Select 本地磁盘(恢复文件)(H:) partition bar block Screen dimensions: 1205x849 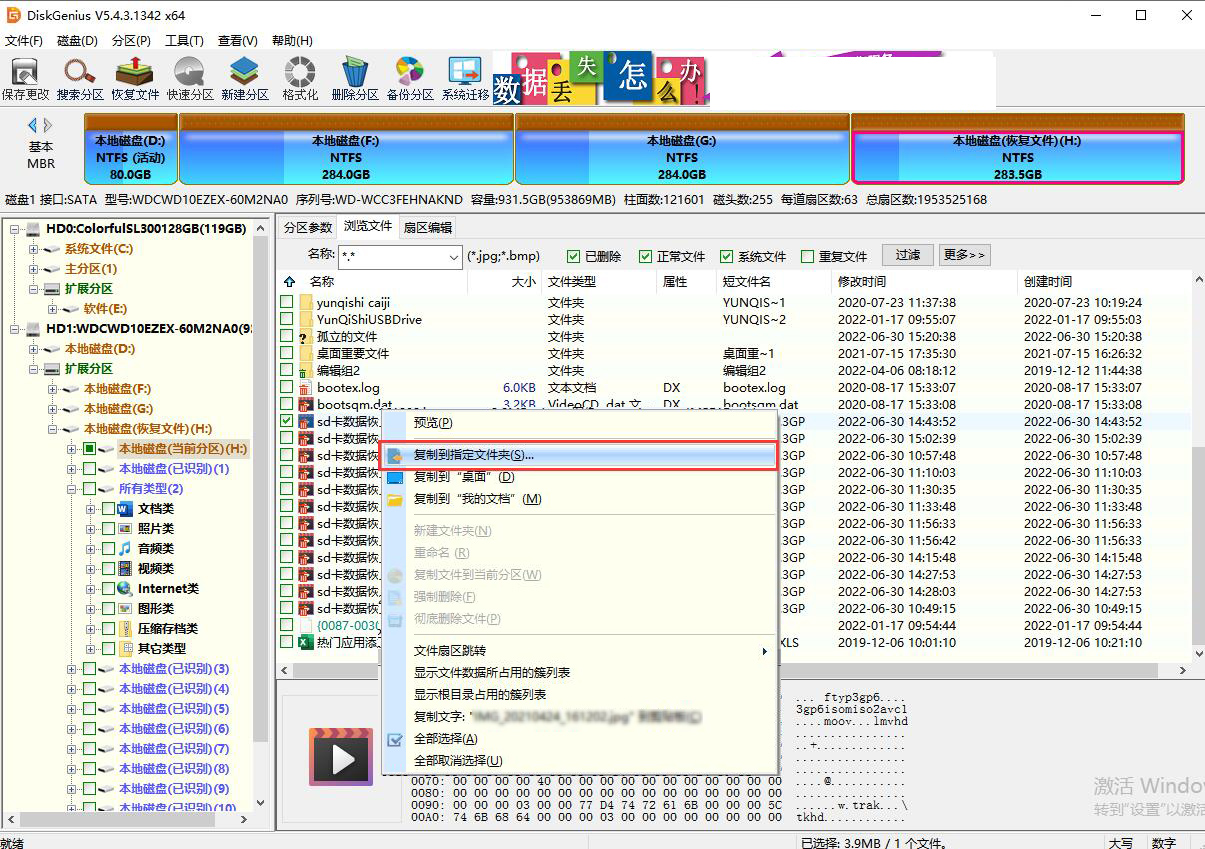point(1017,149)
